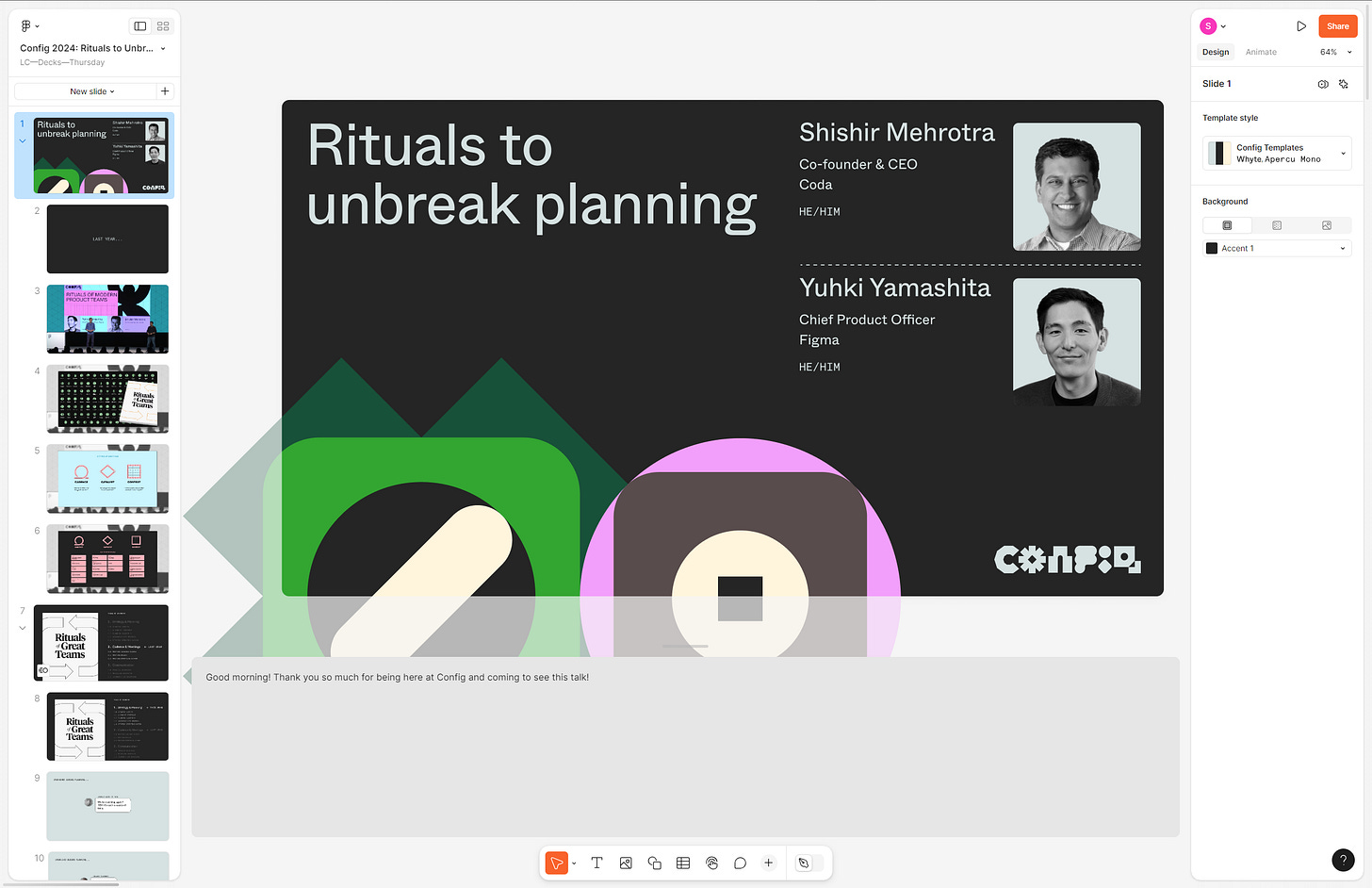Click the icon on slide 7 thumbnail corner
This screenshot has width=1372, height=888.
click(x=43, y=670)
